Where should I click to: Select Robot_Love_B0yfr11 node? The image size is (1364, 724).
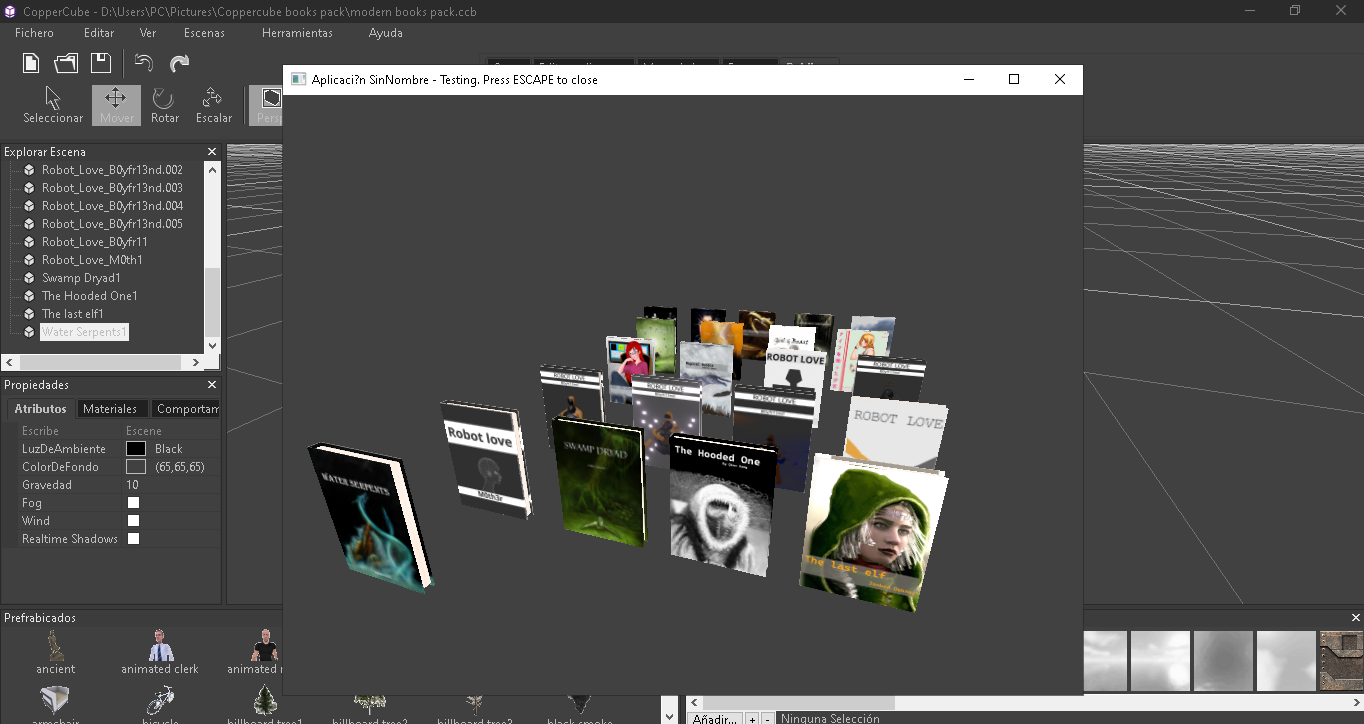coord(95,242)
